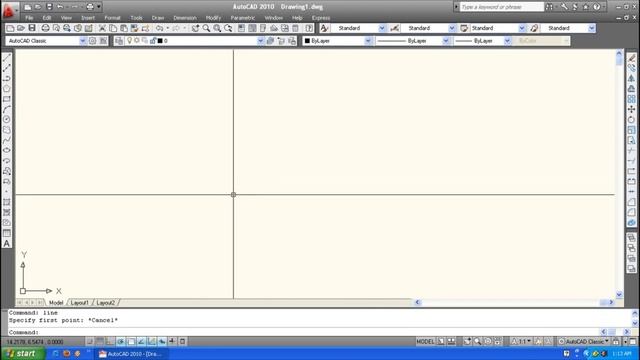Select the Explode tool

point(631,223)
